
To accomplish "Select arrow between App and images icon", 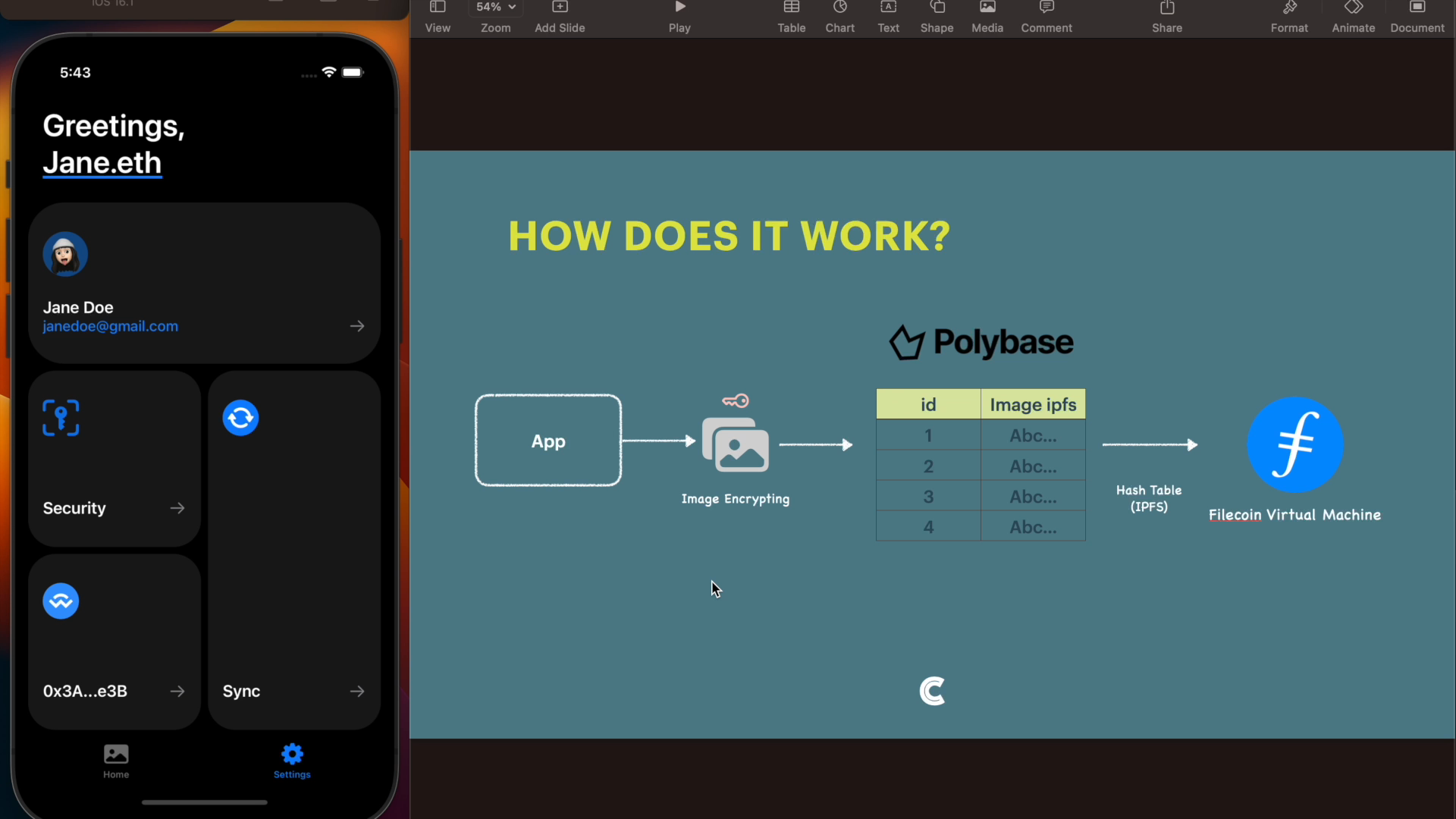I will point(658,441).
